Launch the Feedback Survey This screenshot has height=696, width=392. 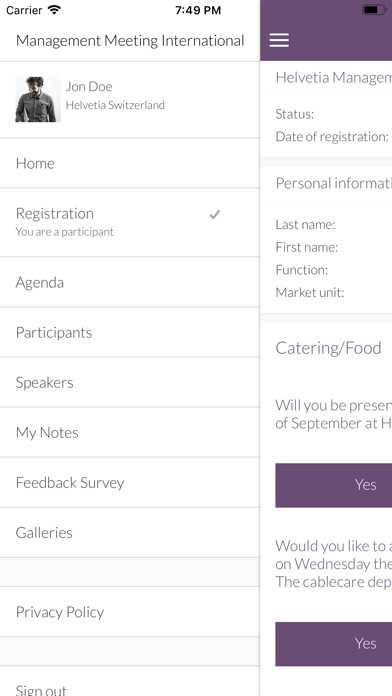[130, 482]
